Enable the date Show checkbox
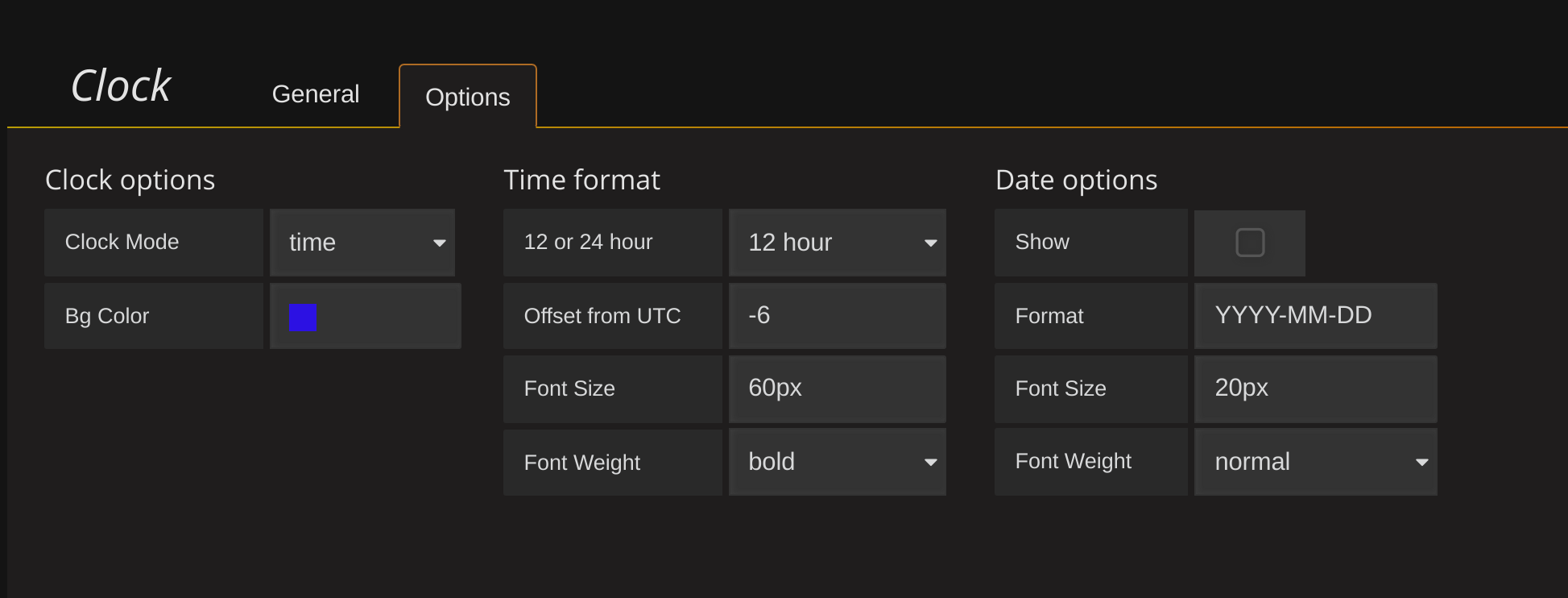This screenshot has width=1568, height=598. 1249,243
